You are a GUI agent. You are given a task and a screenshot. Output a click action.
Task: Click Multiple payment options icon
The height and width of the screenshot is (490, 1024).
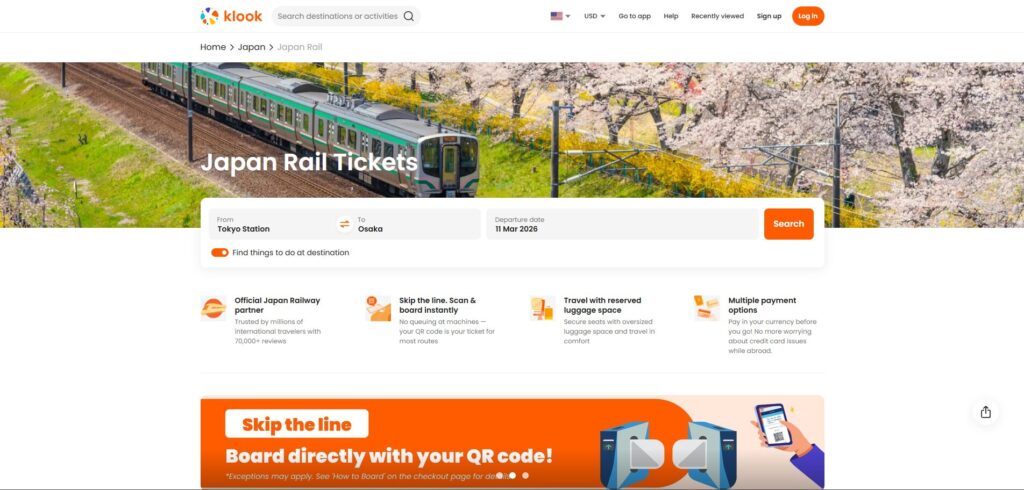click(x=707, y=308)
